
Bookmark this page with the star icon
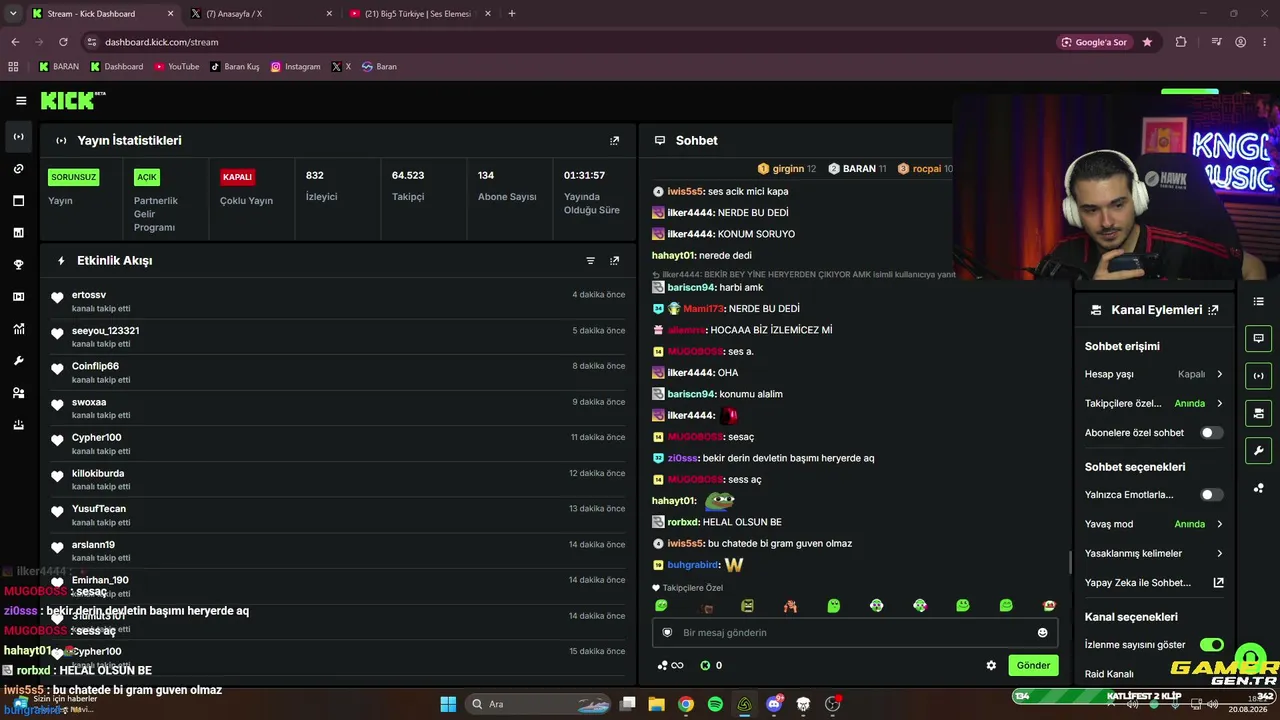click(x=1147, y=42)
